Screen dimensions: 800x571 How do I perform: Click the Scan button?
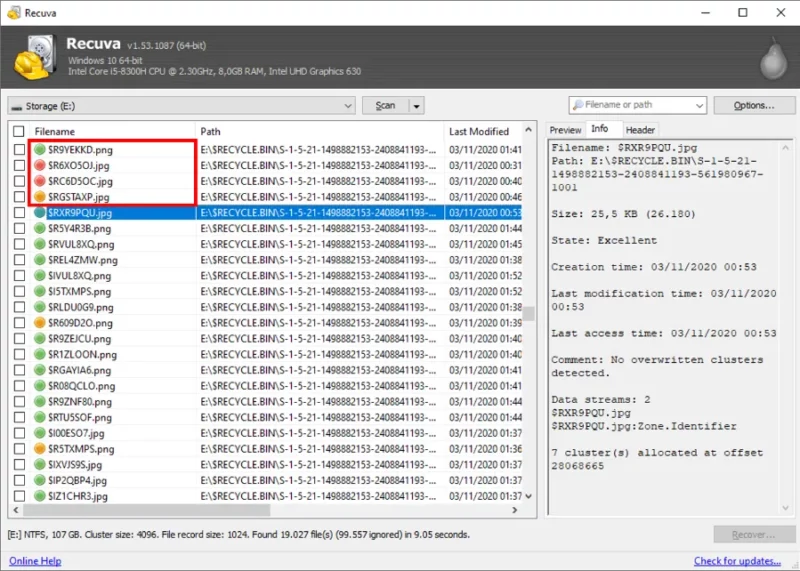(386, 106)
